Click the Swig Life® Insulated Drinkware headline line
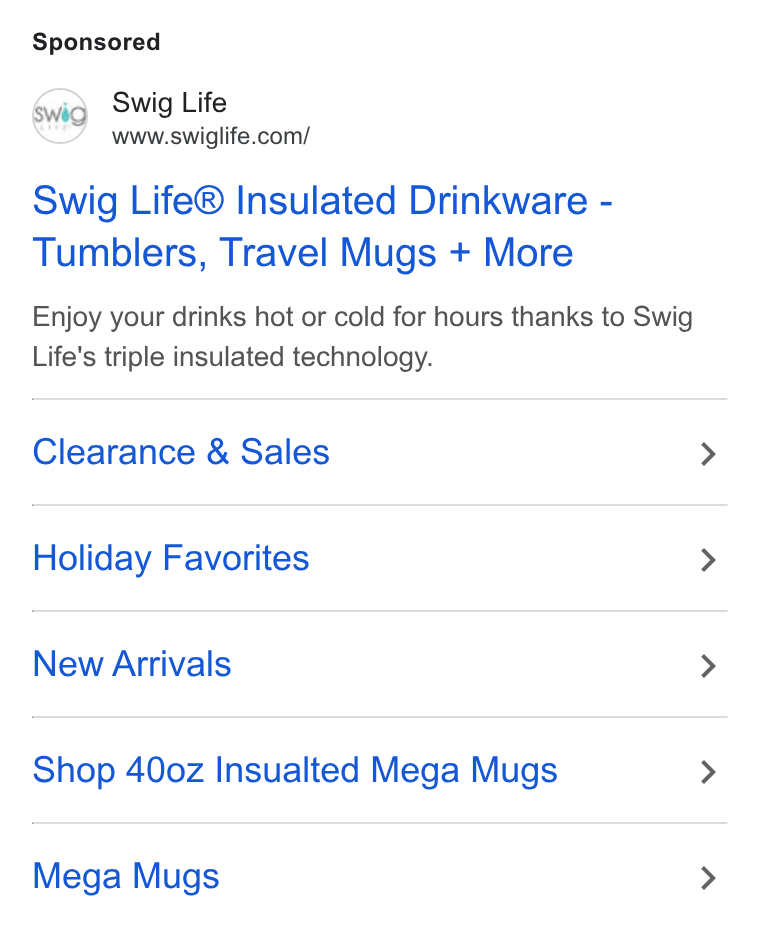The image size is (760, 928). pyautogui.click(x=323, y=201)
